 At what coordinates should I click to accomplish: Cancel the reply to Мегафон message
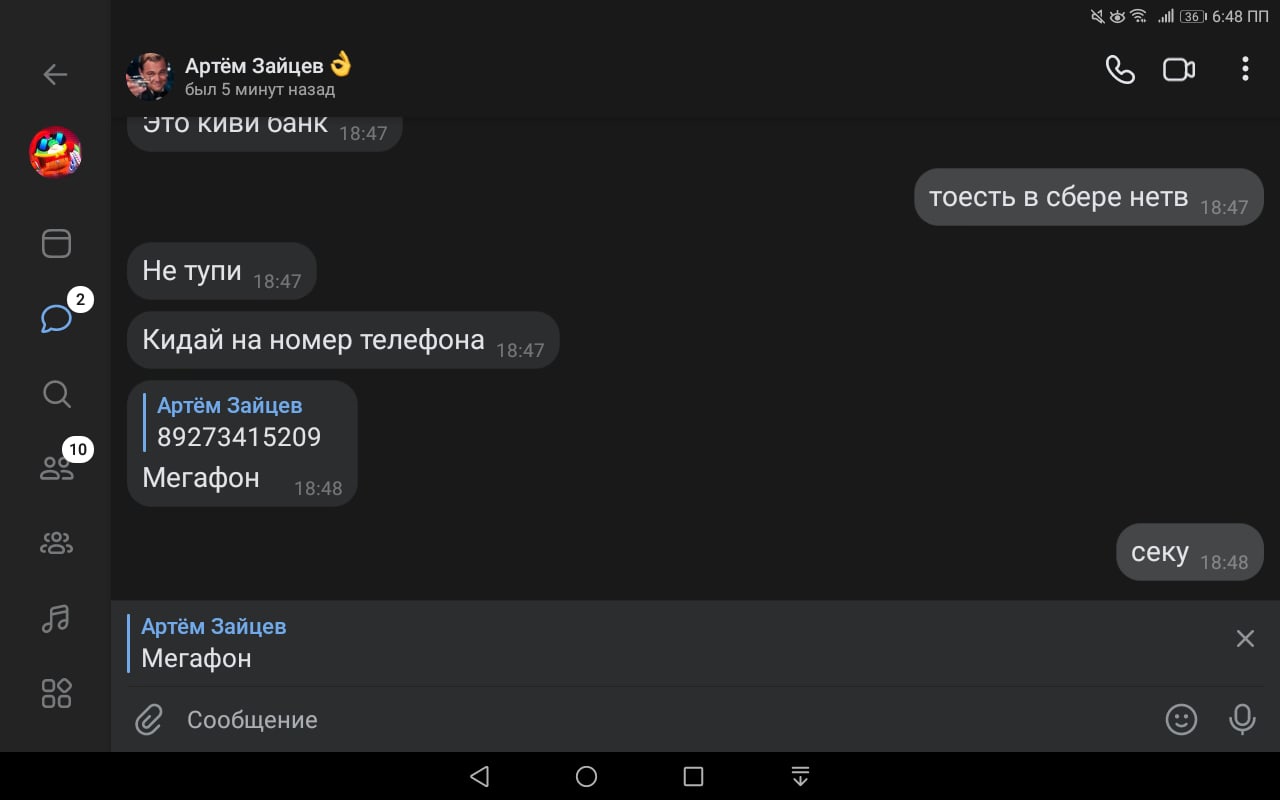click(x=1245, y=639)
